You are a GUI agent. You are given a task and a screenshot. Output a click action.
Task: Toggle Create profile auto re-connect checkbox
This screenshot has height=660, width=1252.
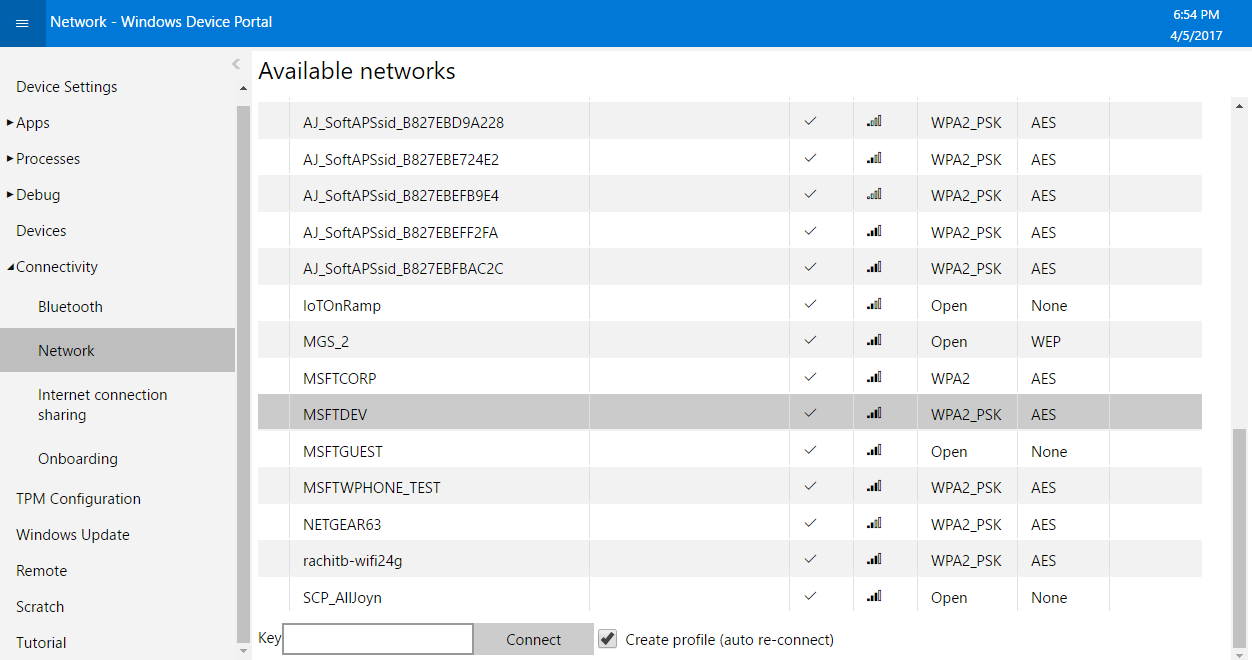pos(607,638)
